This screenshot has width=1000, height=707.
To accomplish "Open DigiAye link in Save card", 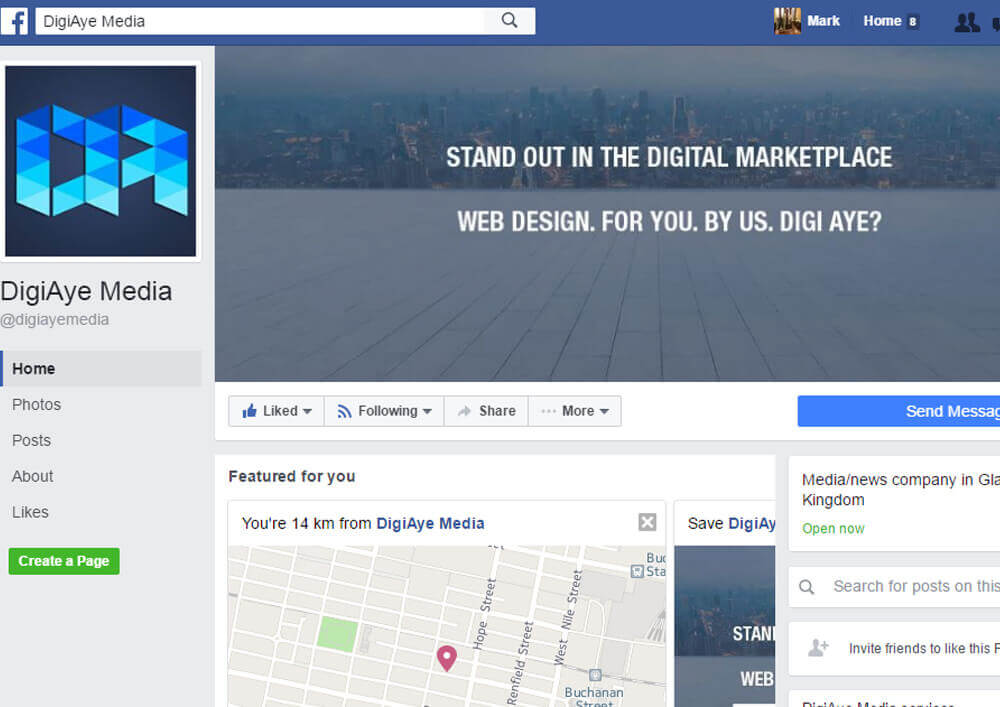I will point(752,523).
